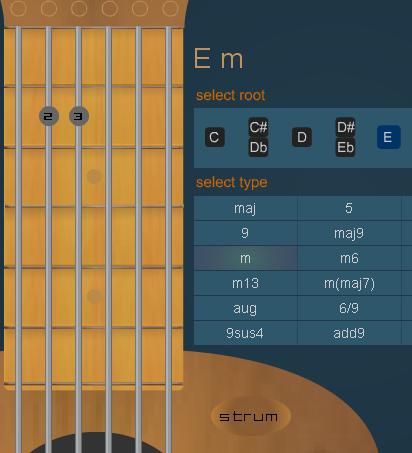Click the strum button on guitar body
412x453 pixels.
251,416
